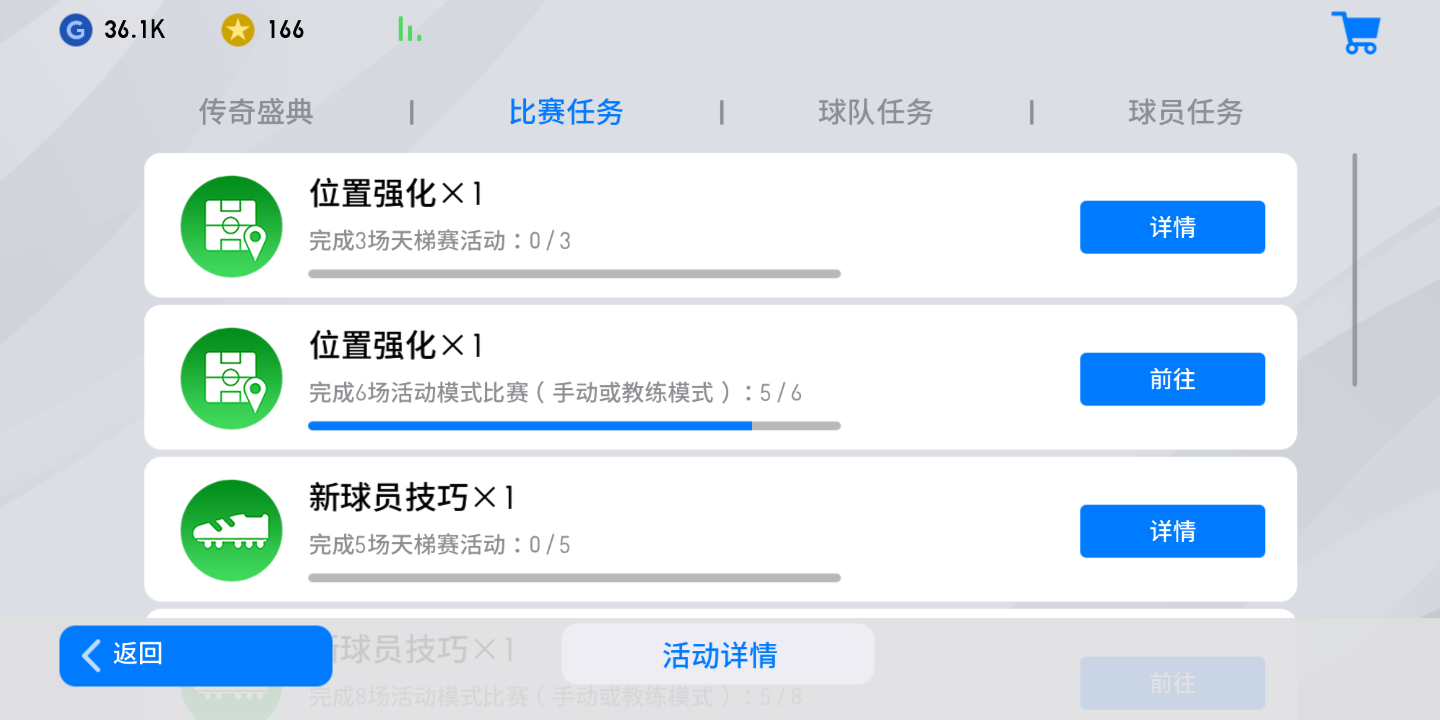Click the 返回 back button

point(195,655)
